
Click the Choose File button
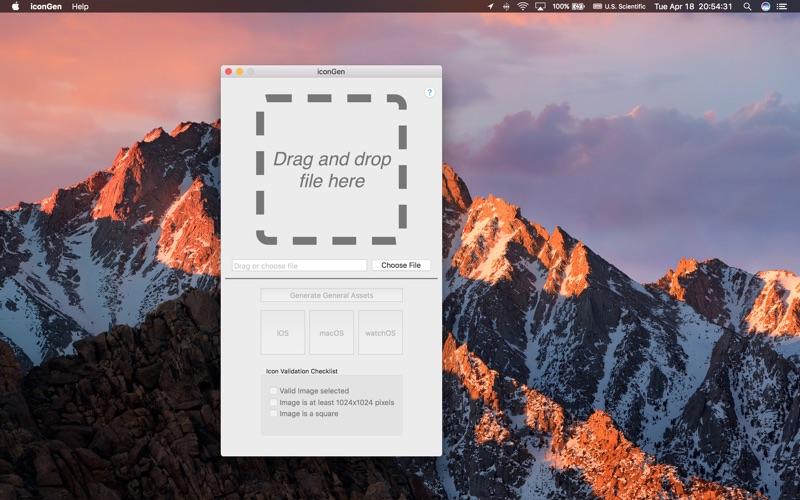click(401, 265)
